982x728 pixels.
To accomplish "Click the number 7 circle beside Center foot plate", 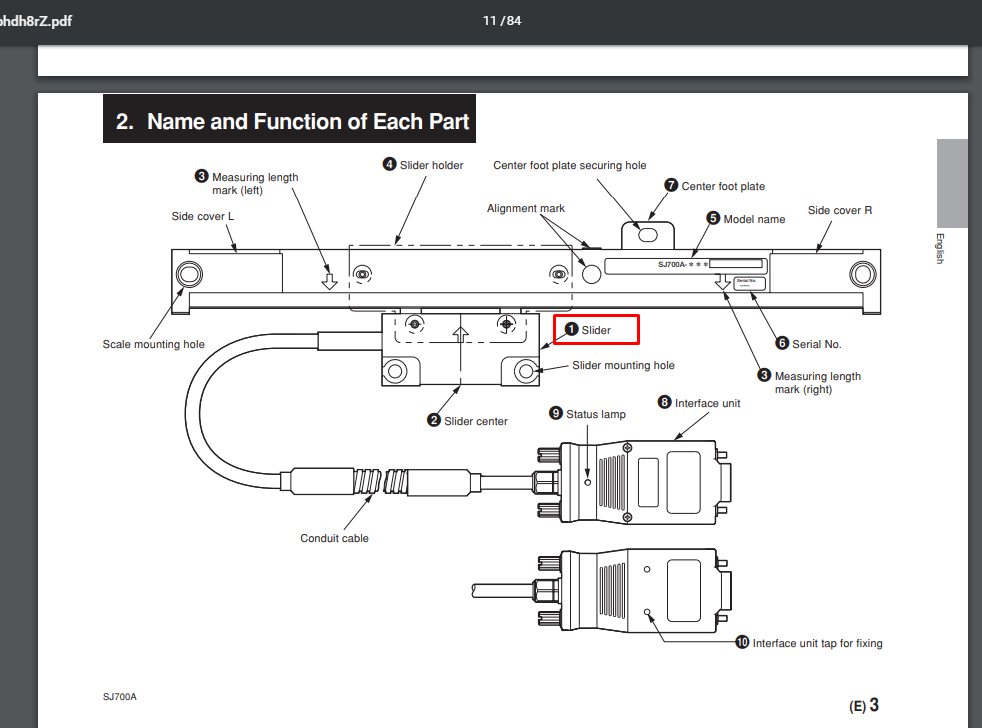I will pos(671,185).
